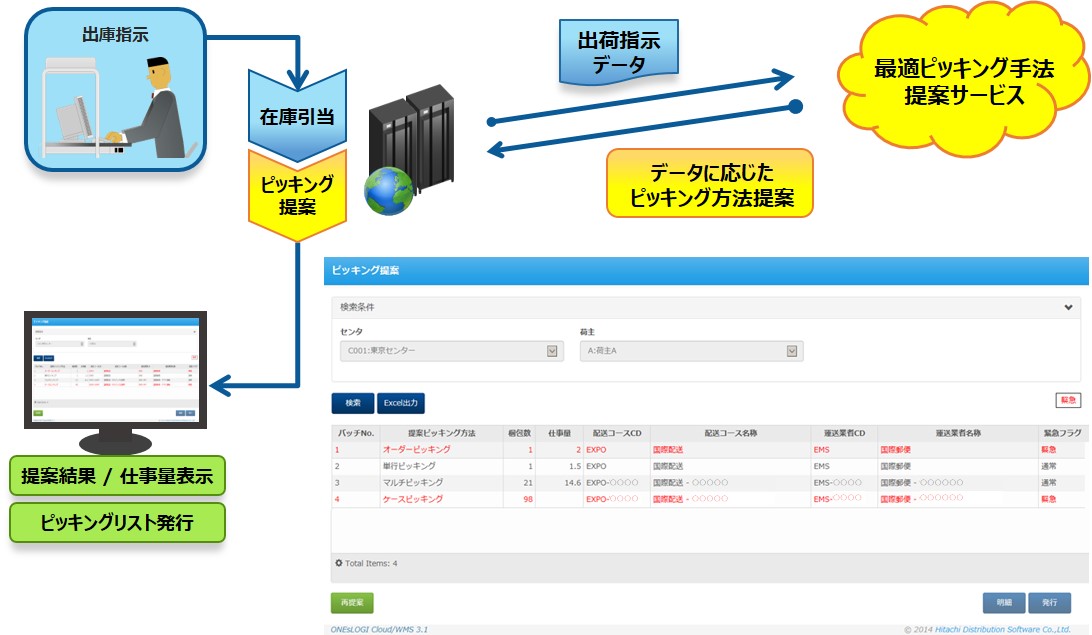Click the Excel出力 export button

[400, 403]
